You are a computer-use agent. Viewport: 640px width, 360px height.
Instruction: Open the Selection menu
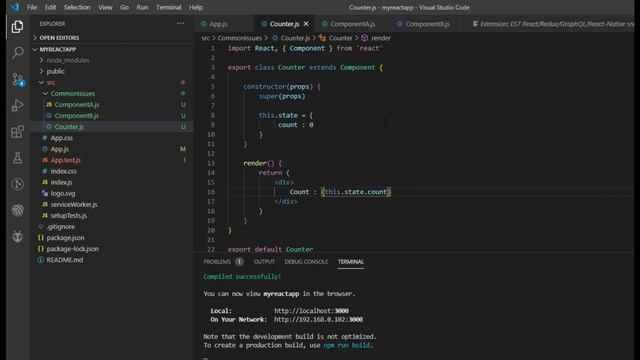pos(77,7)
